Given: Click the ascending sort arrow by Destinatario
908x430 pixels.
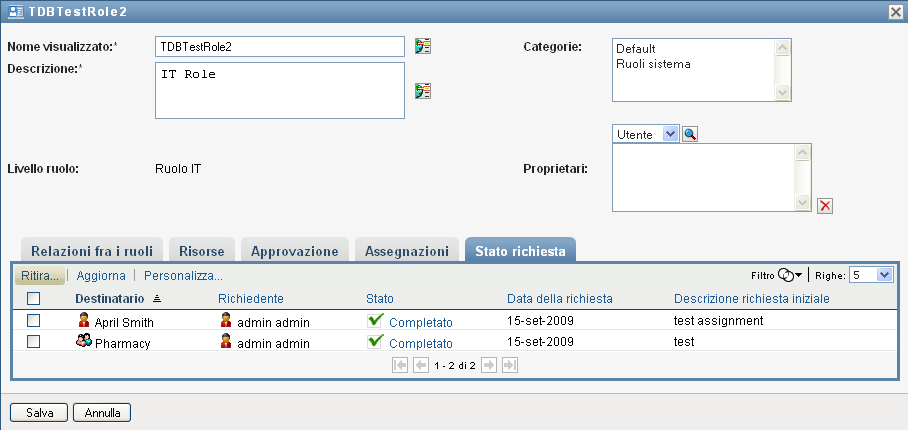Looking at the screenshot, I should (x=156, y=299).
